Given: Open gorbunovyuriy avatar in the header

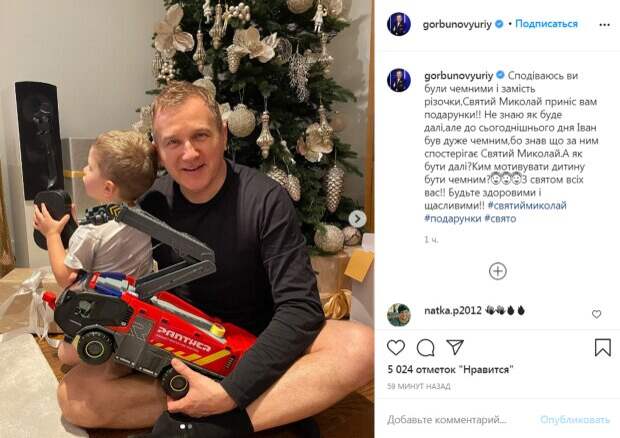Looking at the screenshot, I should tap(399, 24).
